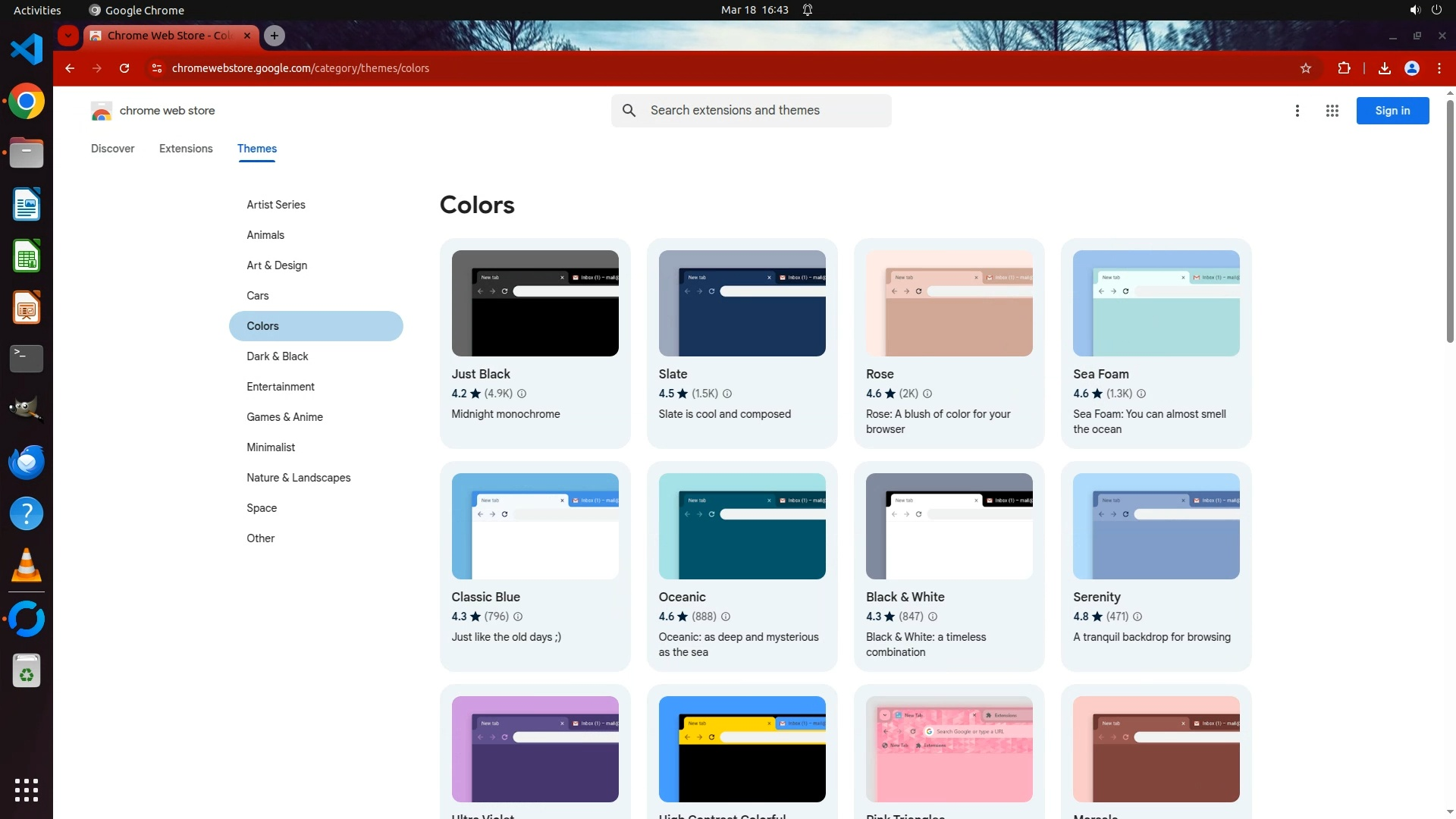Switch to the Extensions tab
Screen dimensions: 1456x819
pyautogui.click(x=186, y=149)
